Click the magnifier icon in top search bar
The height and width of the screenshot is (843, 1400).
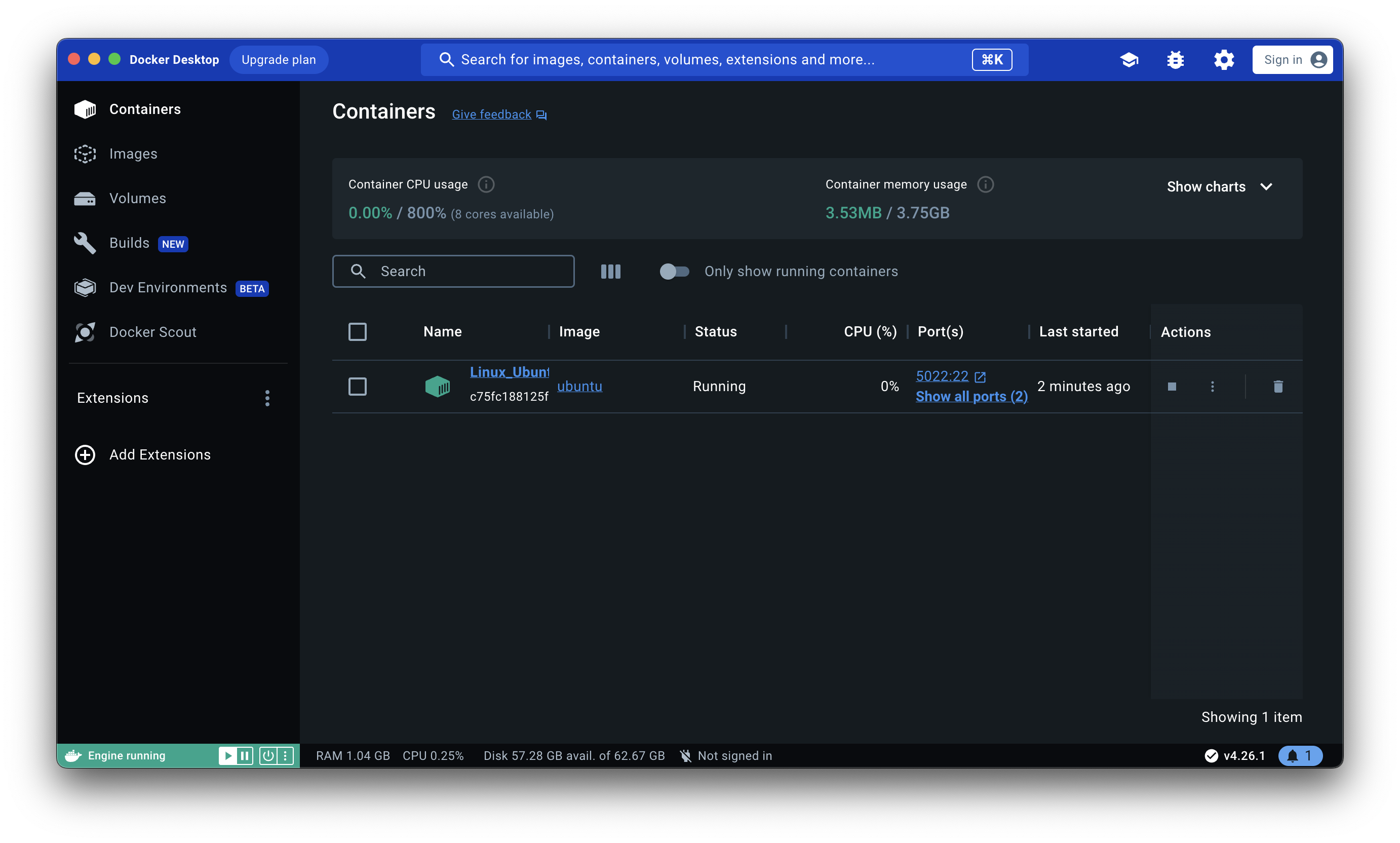[x=446, y=60]
